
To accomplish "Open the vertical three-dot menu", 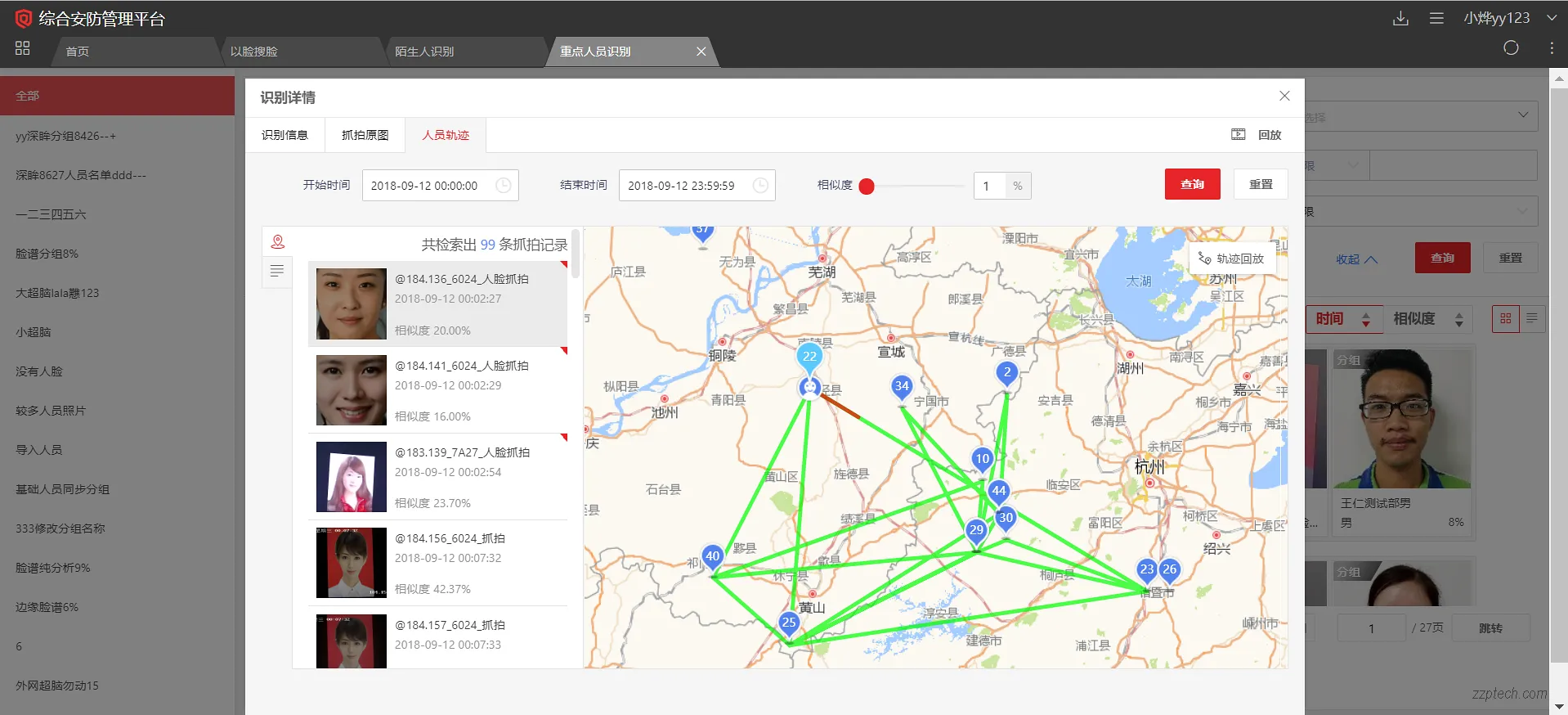I will click(1552, 48).
